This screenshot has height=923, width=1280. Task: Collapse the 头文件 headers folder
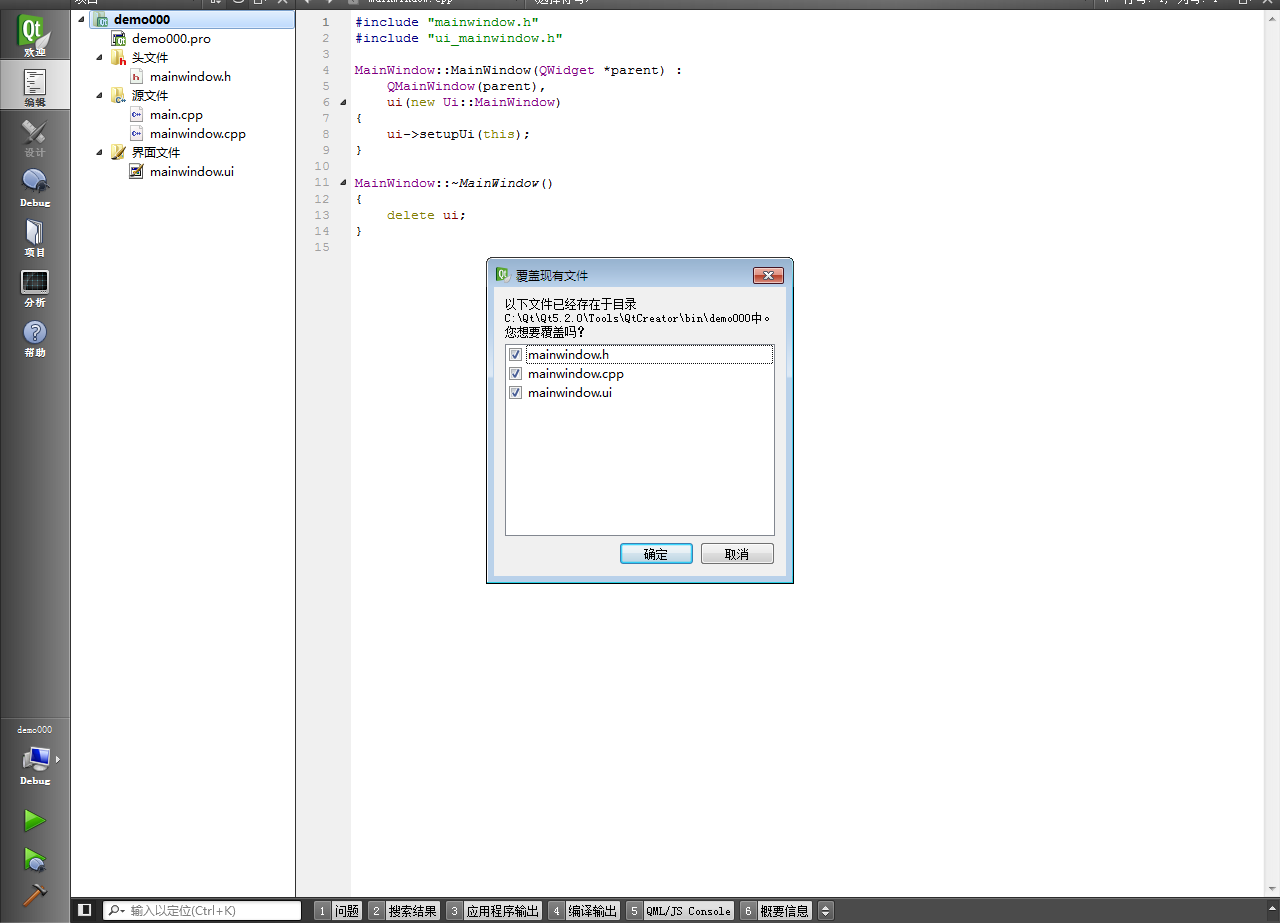click(x=99, y=58)
